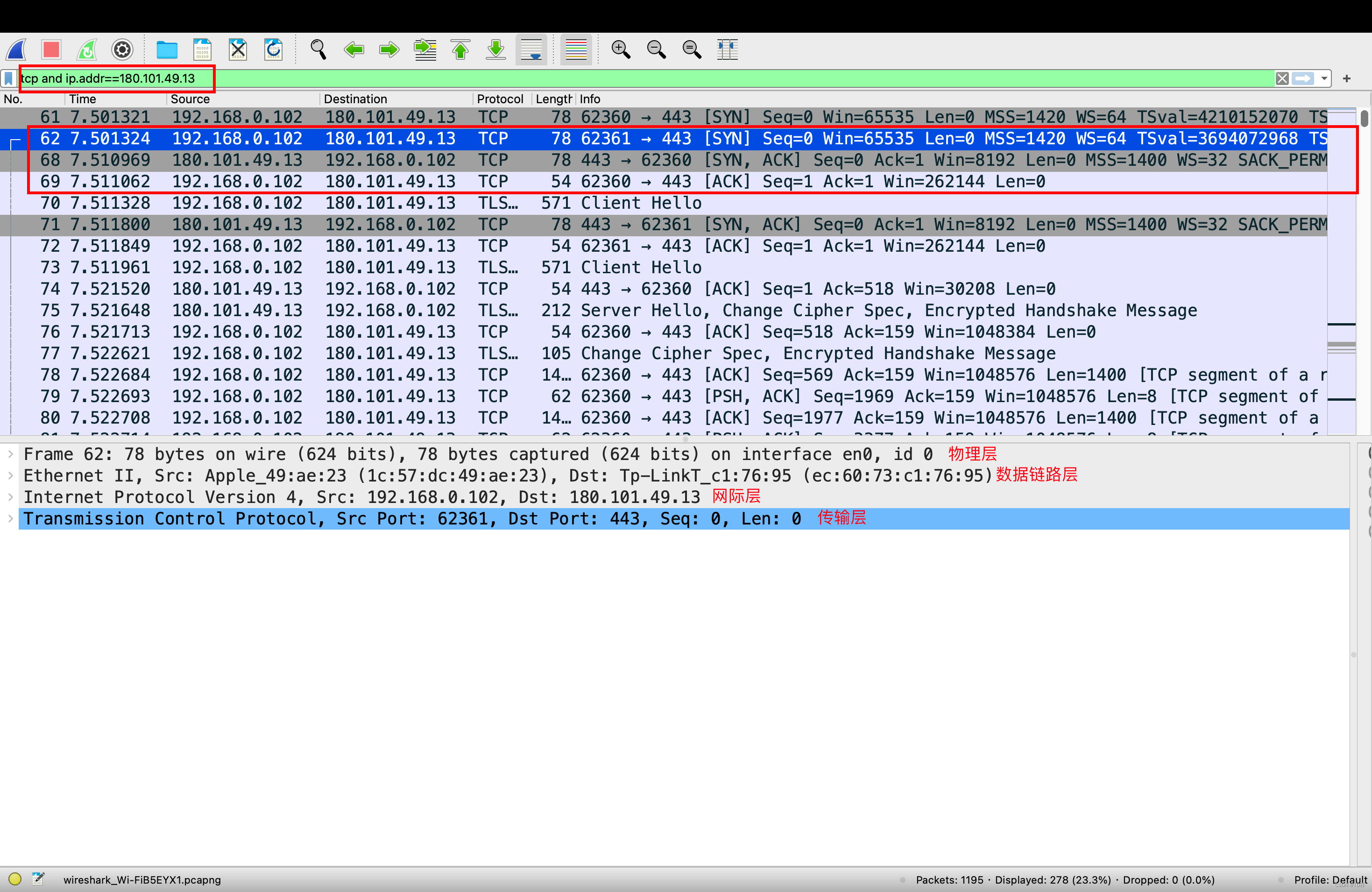Clear the current display filter
Image resolution: width=1372 pixels, height=892 pixels.
pos(1282,78)
